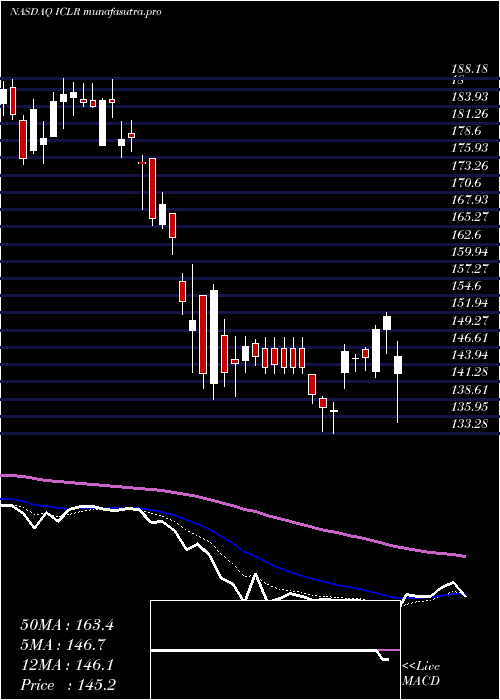
Task: Click the <<Live MACD label
Action: click(x=421, y=674)
